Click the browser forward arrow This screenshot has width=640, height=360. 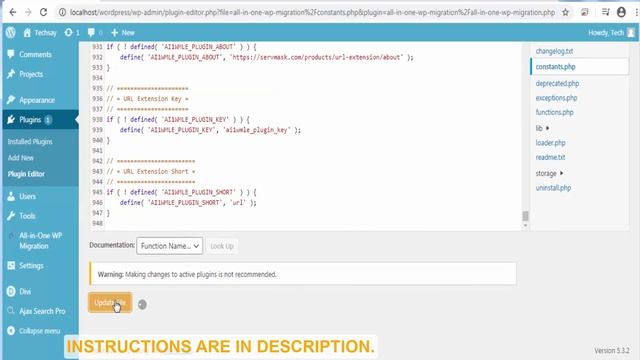click(x=28, y=12)
